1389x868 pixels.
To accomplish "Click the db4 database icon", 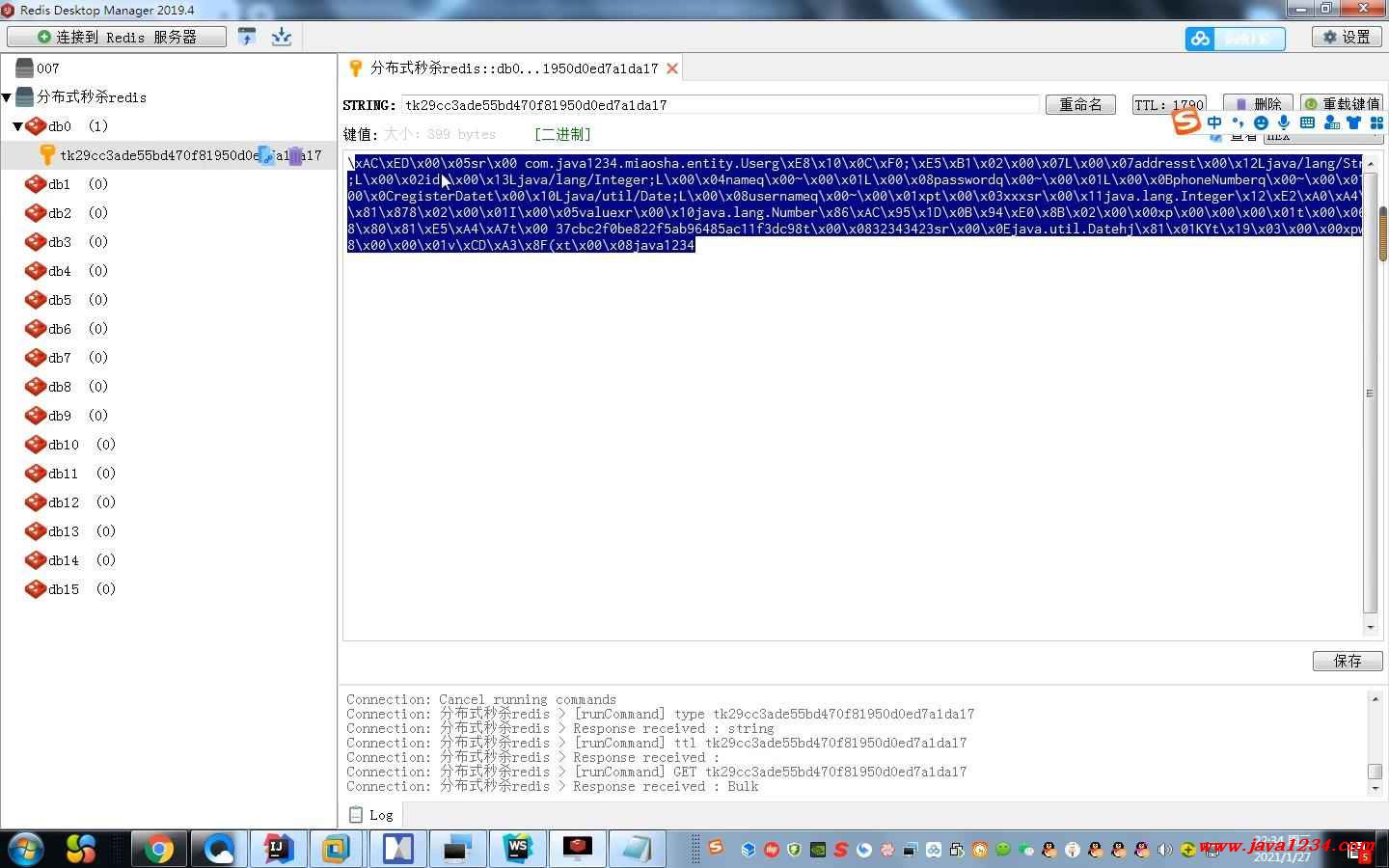I will tap(36, 271).
